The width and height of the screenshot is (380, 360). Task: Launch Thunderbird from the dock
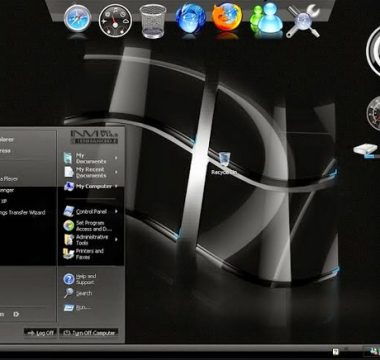coord(191,18)
